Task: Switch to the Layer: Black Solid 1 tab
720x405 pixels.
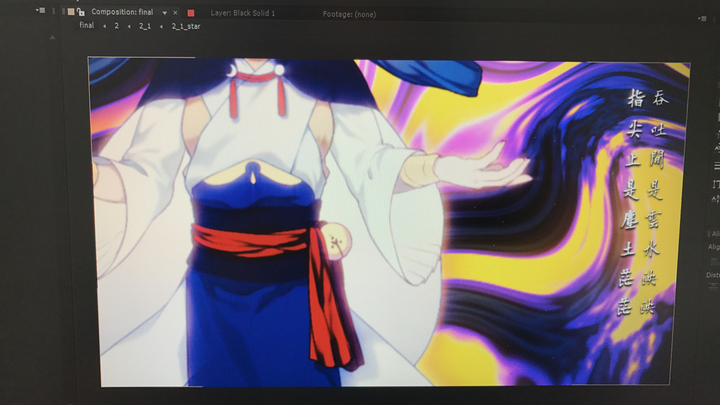Action: (242, 13)
